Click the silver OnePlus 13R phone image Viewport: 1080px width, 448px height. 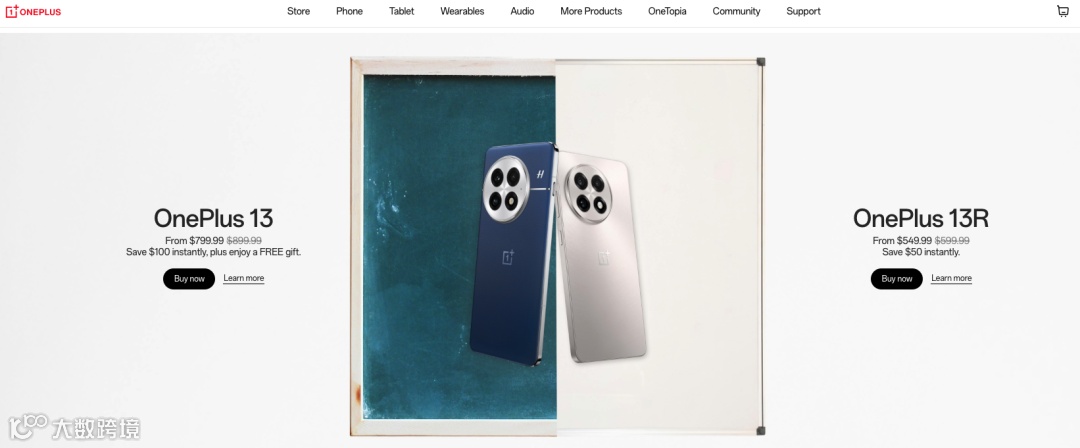(601, 255)
